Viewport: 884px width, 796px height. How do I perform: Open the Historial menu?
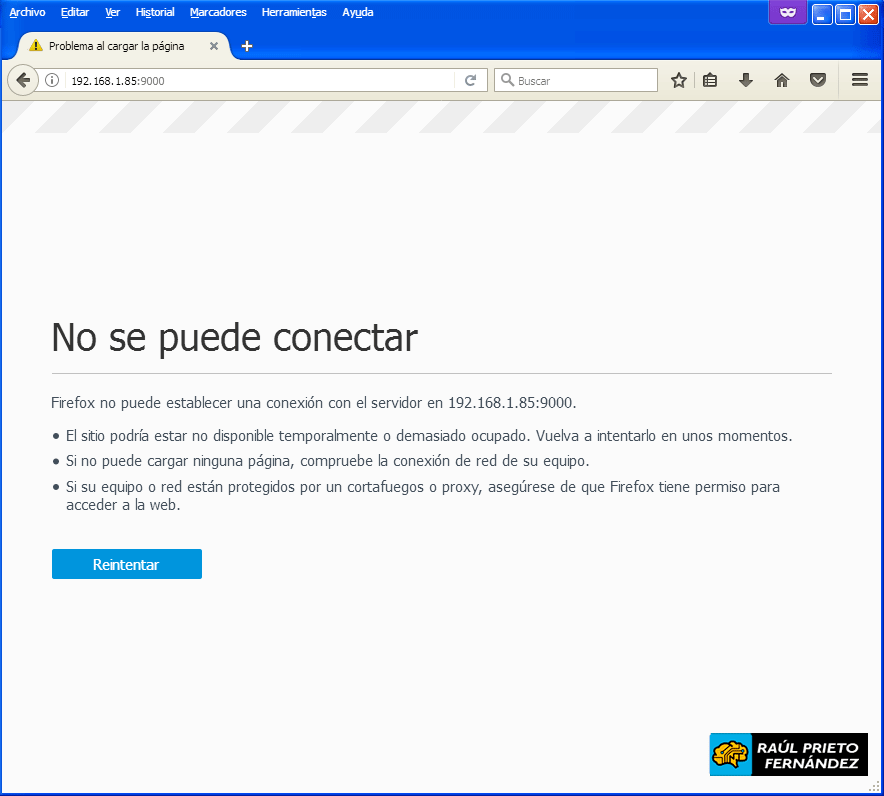point(155,12)
